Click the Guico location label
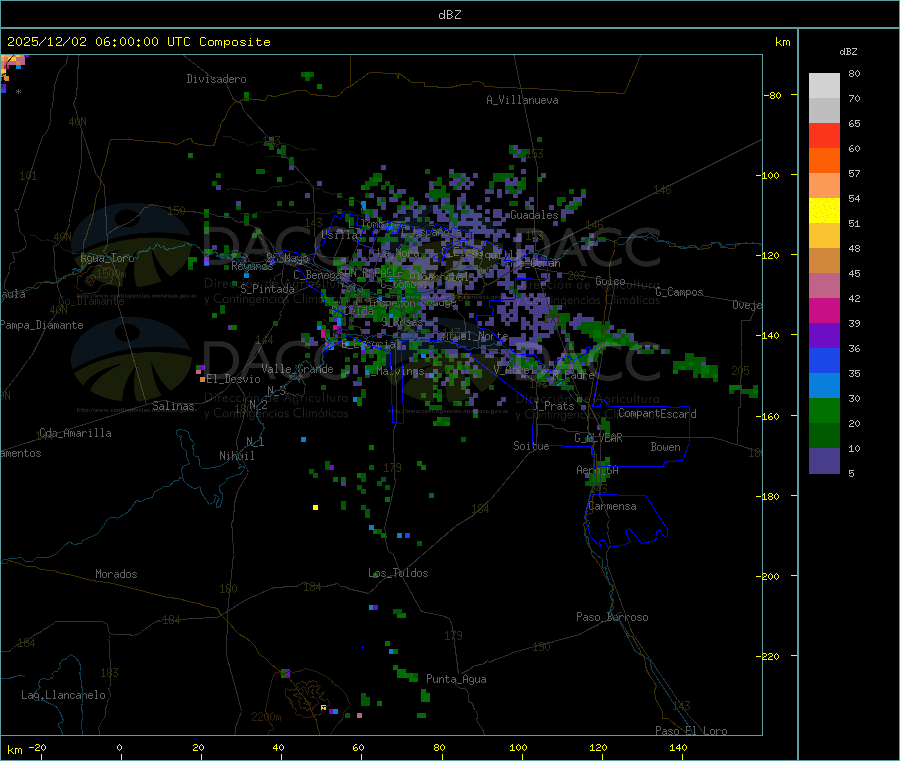The height and width of the screenshot is (761, 900). (610, 281)
